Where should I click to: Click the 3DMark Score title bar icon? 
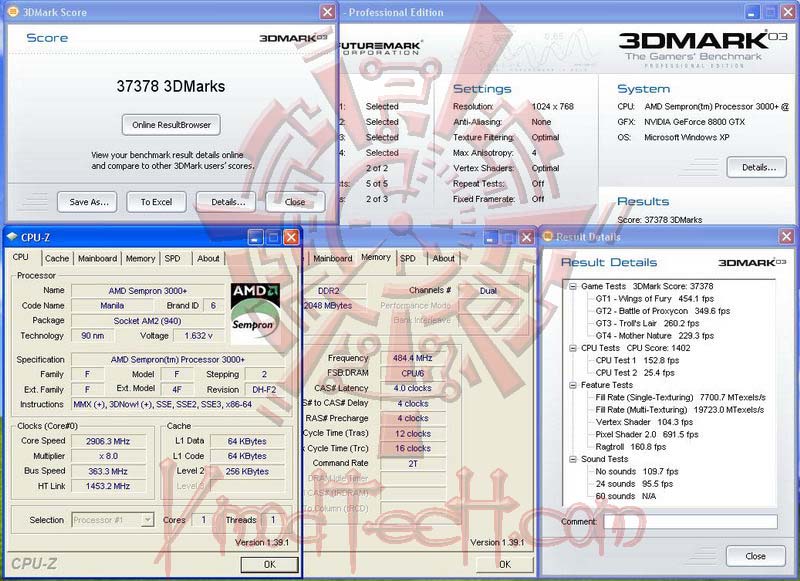(13, 11)
